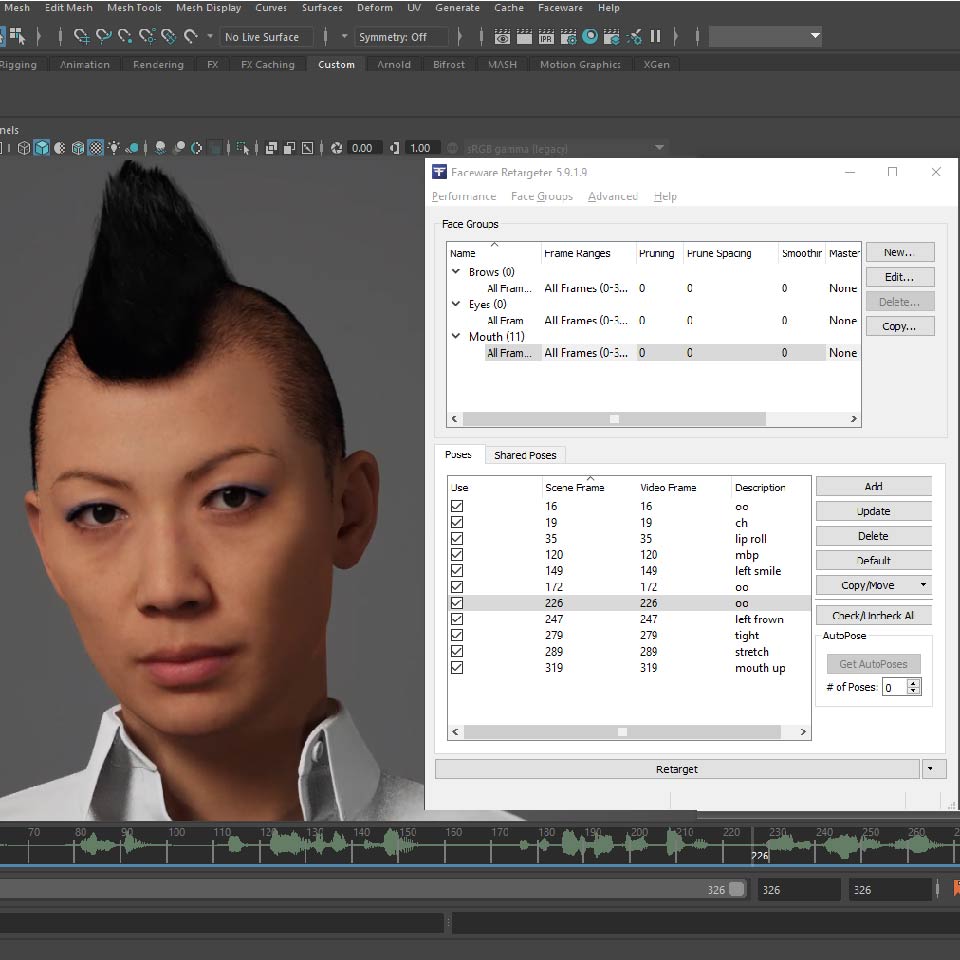Toggle the 'mouth up' pose checkbox
This screenshot has height=960, width=960.
pos(457,668)
